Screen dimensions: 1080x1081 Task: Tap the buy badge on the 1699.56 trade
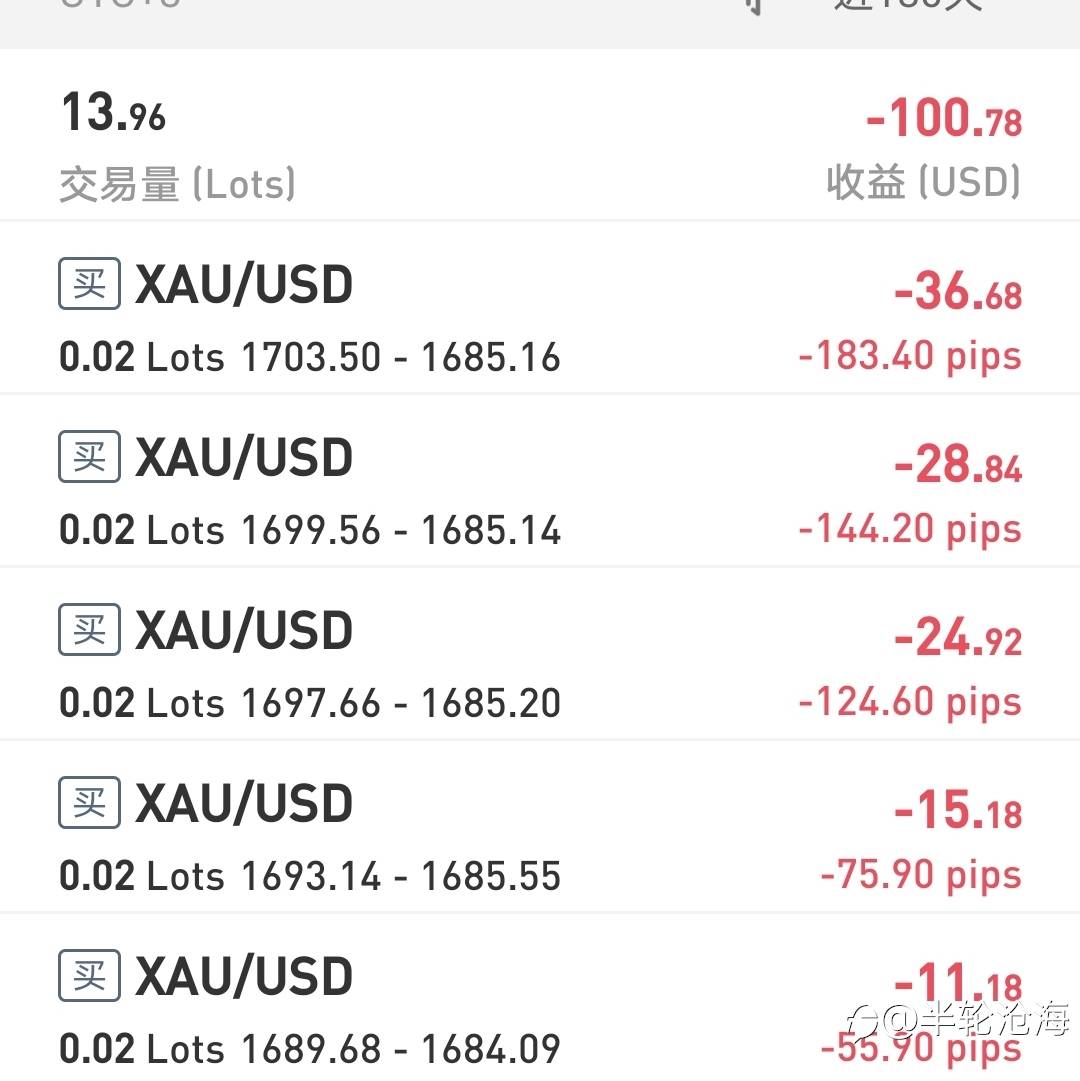89,457
